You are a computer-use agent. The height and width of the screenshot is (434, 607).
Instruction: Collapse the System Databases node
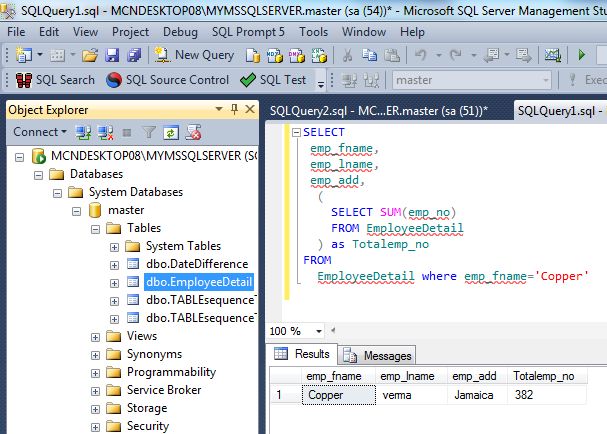(x=57, y=193)
